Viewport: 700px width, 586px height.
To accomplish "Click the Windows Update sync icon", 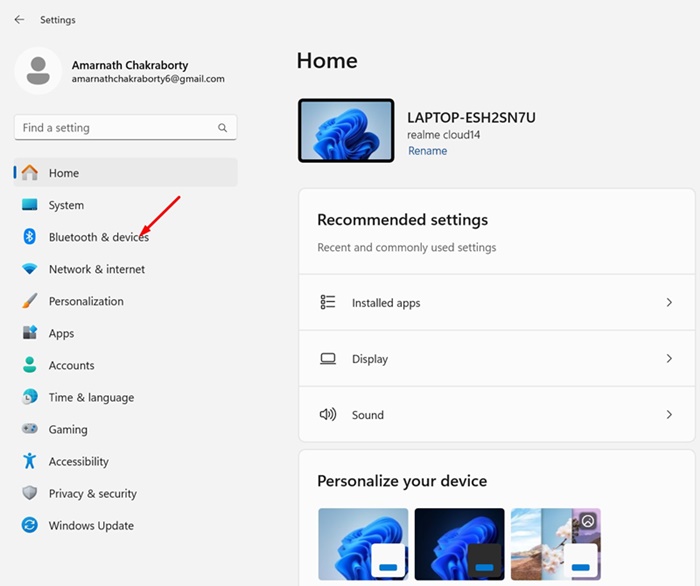I will (30, 525).
